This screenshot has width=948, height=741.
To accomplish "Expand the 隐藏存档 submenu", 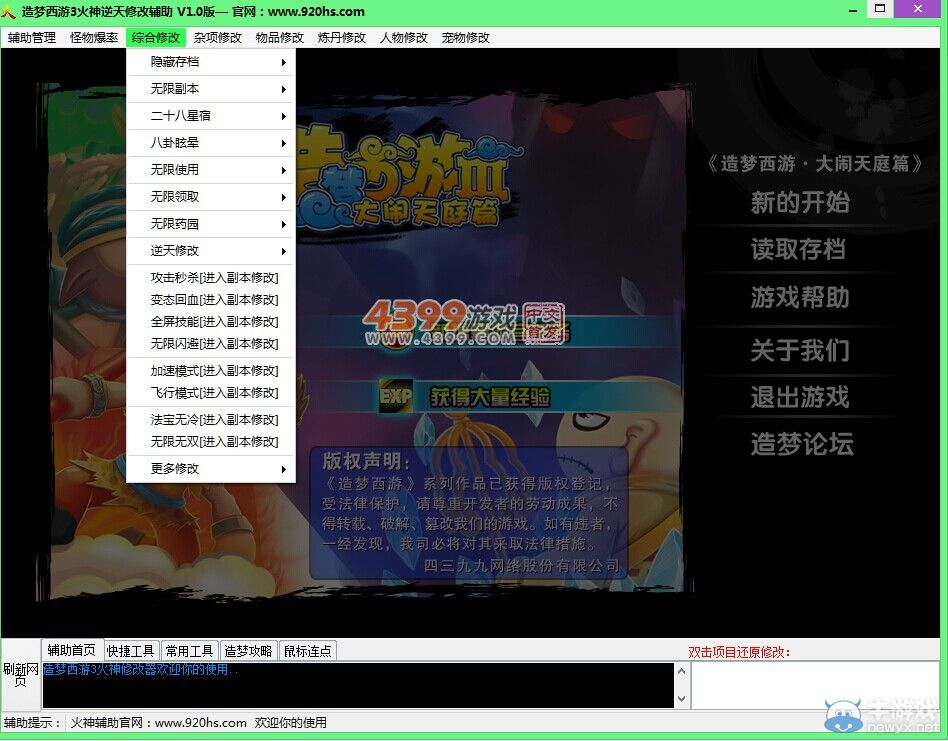I will [x=210, y=62].
